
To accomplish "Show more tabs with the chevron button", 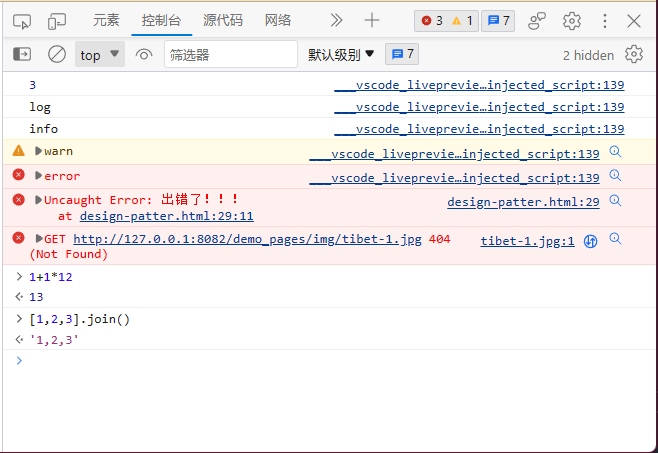I will pyautogui.click(x=336, y=20).
